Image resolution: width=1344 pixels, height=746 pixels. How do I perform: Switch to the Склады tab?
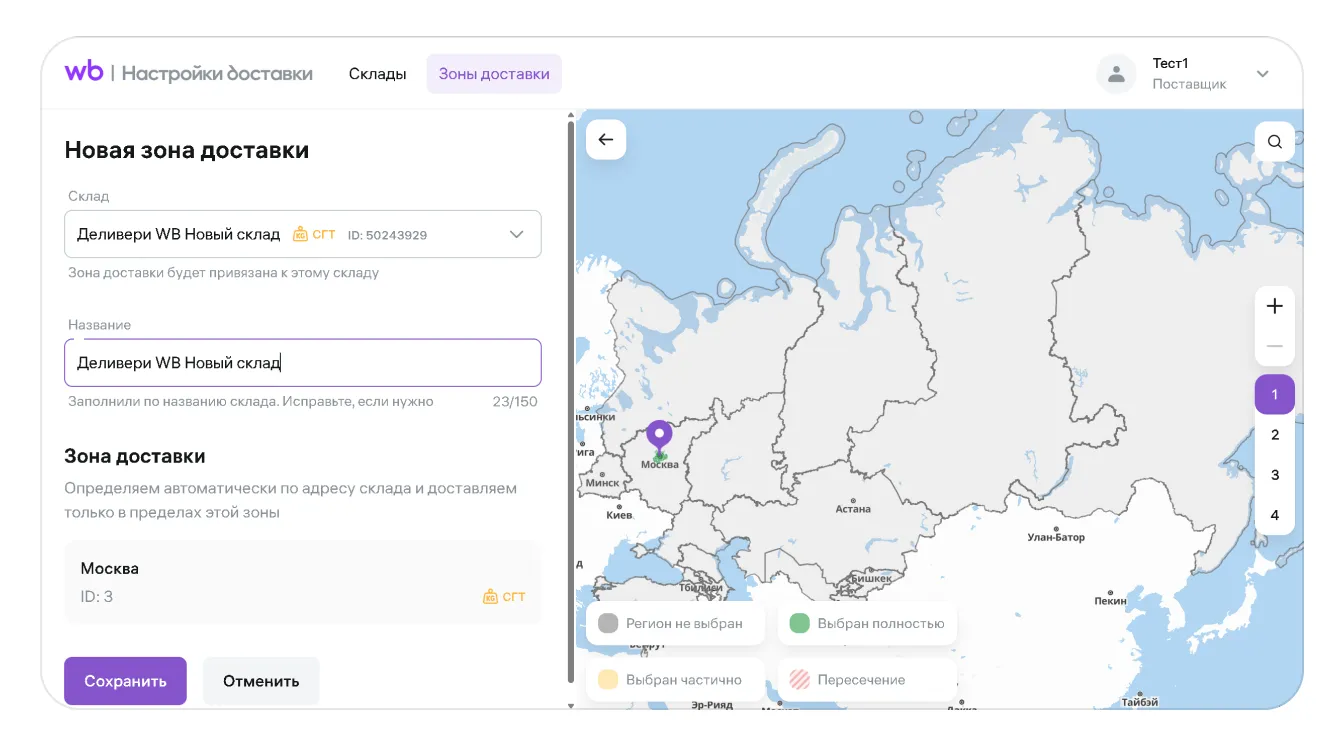[377, 74]
